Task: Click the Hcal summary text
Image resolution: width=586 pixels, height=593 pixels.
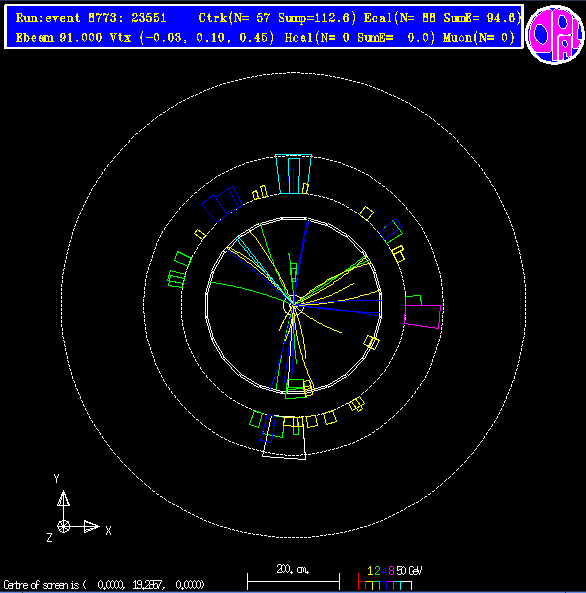Action: pyautogui.click(x=360, y=37)
